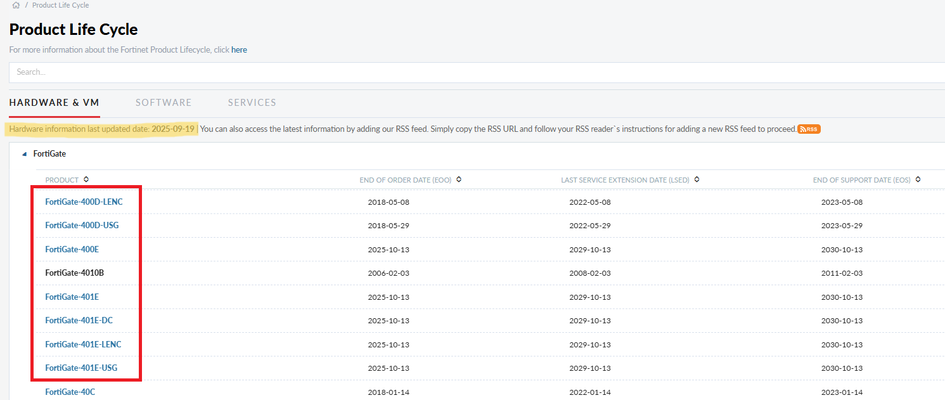Select the FortiGate-4010B product name
The image size is (945, 400).
click(x=75, y=273)
